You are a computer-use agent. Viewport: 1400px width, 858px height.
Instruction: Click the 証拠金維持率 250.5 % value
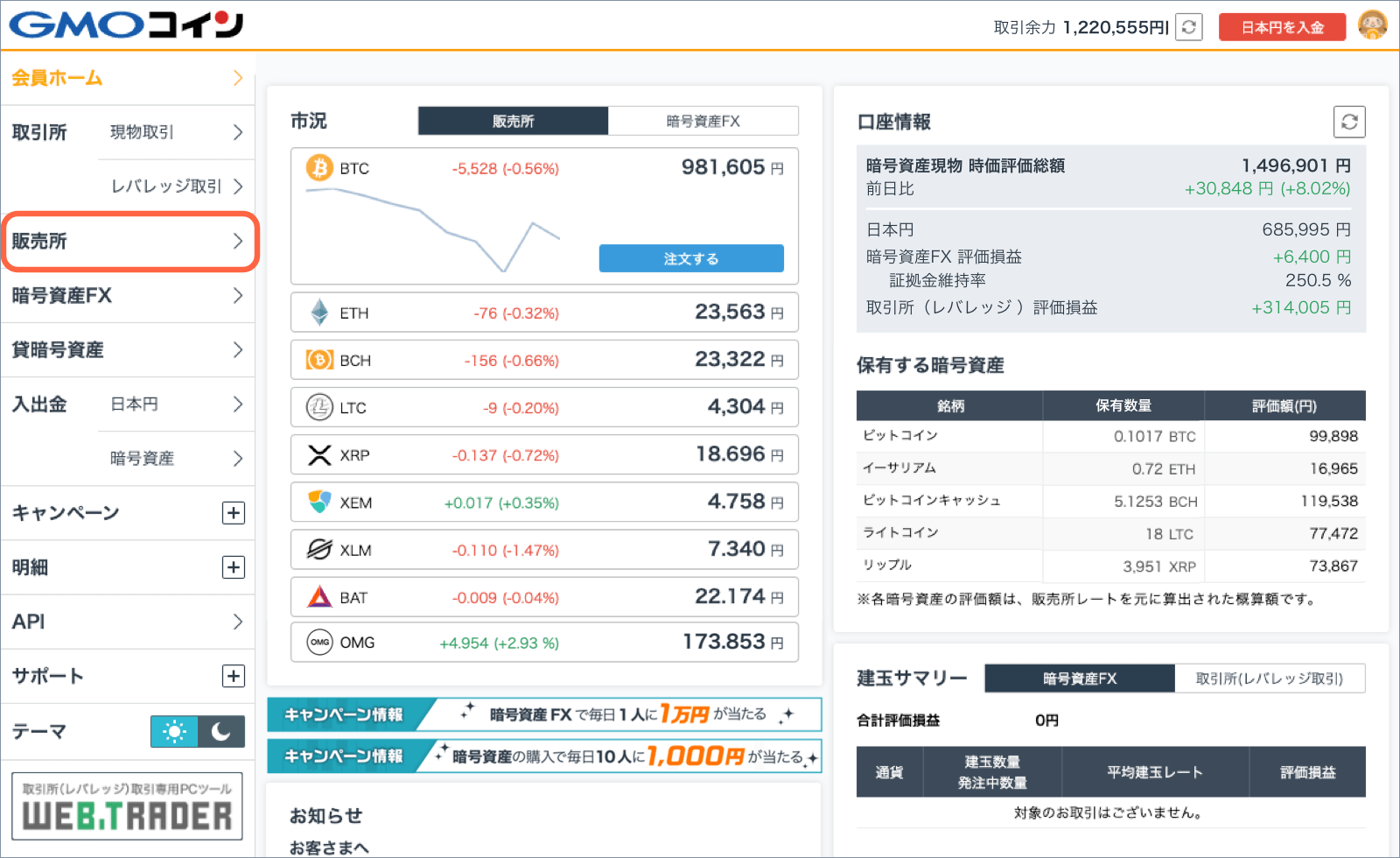(1318, 280)
